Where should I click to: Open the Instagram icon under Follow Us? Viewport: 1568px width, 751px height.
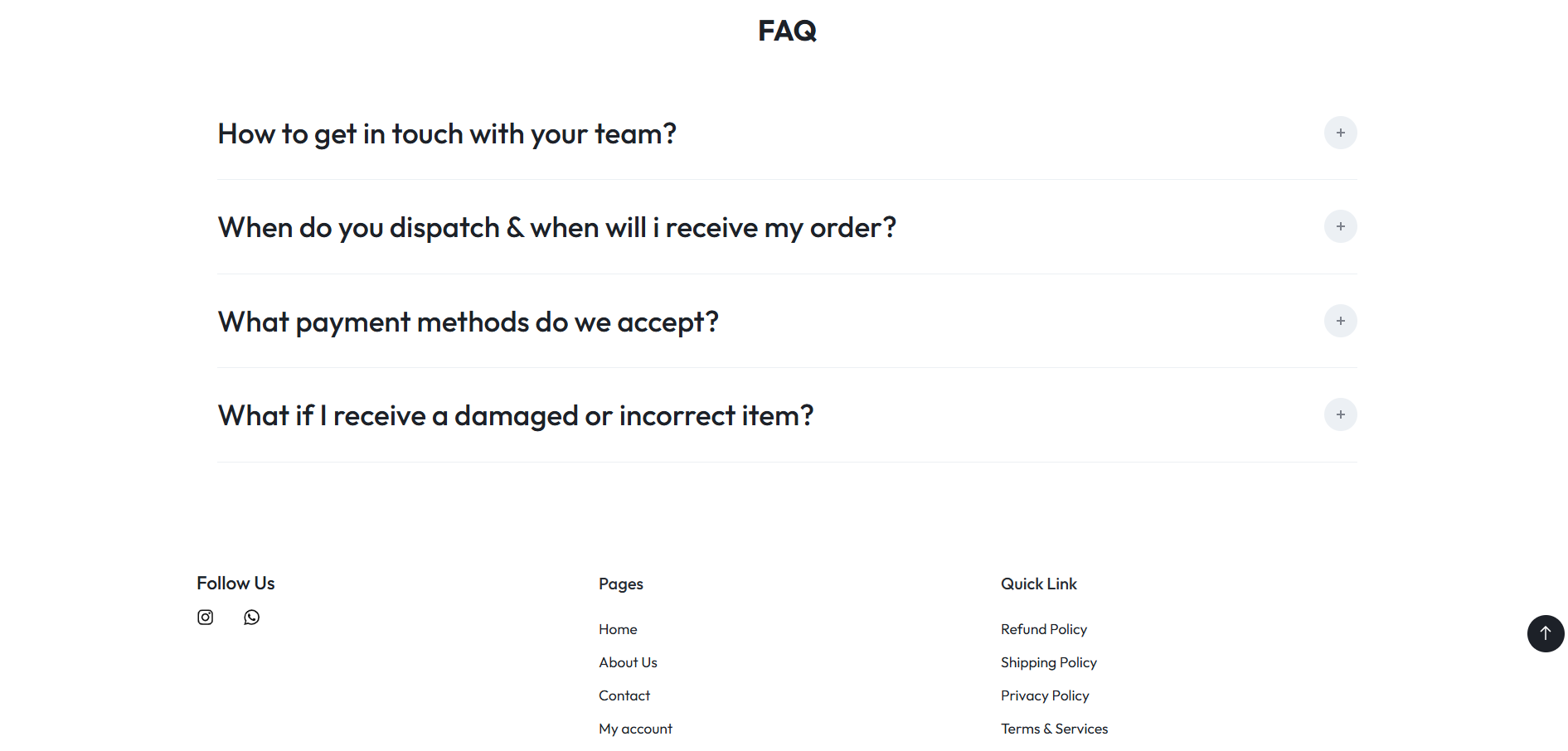205,617
